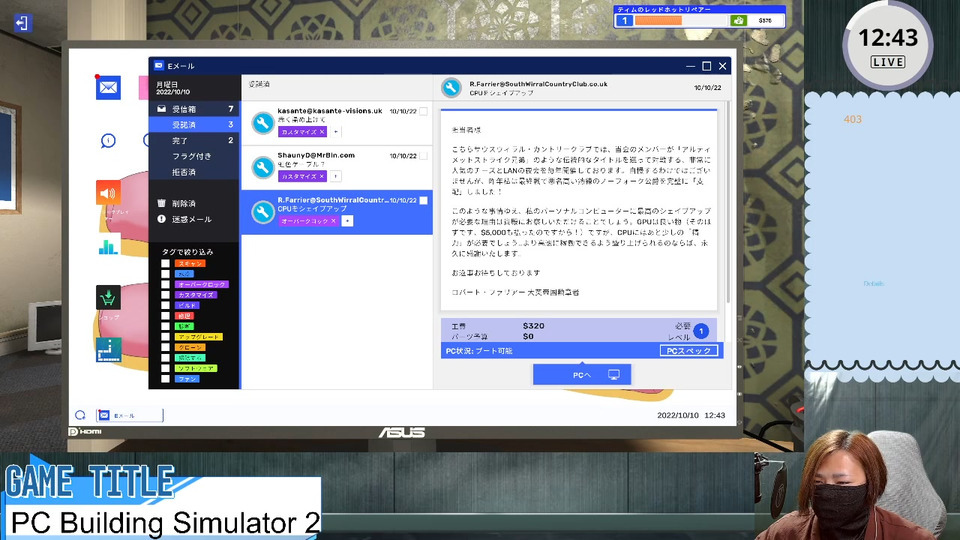The width and height of the screenshot is (960, 540).
Task: Click the yellow アップグレード tag color label
Action: point(198,337)
